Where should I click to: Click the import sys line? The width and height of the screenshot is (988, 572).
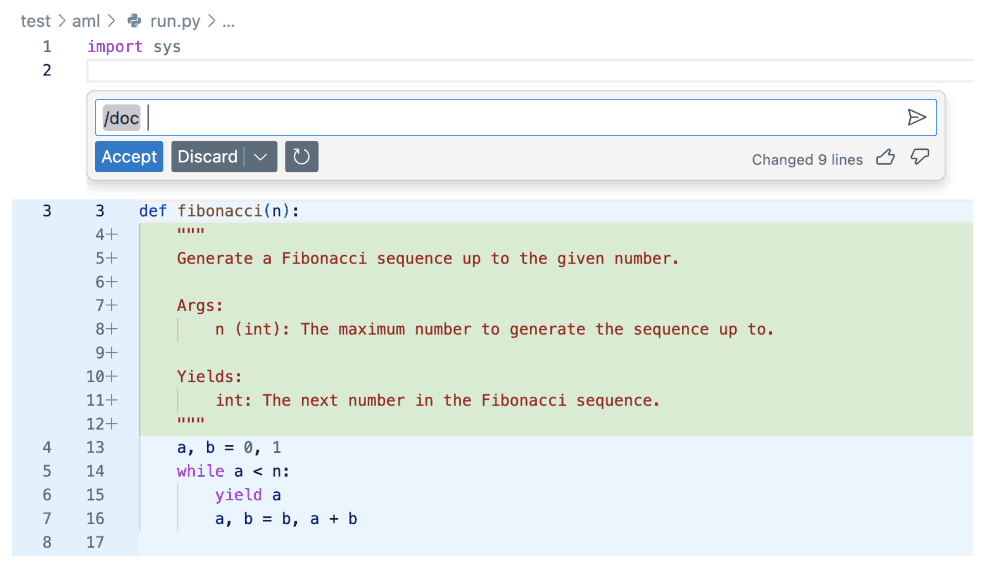pyautogui.click(x=134, y=47)
